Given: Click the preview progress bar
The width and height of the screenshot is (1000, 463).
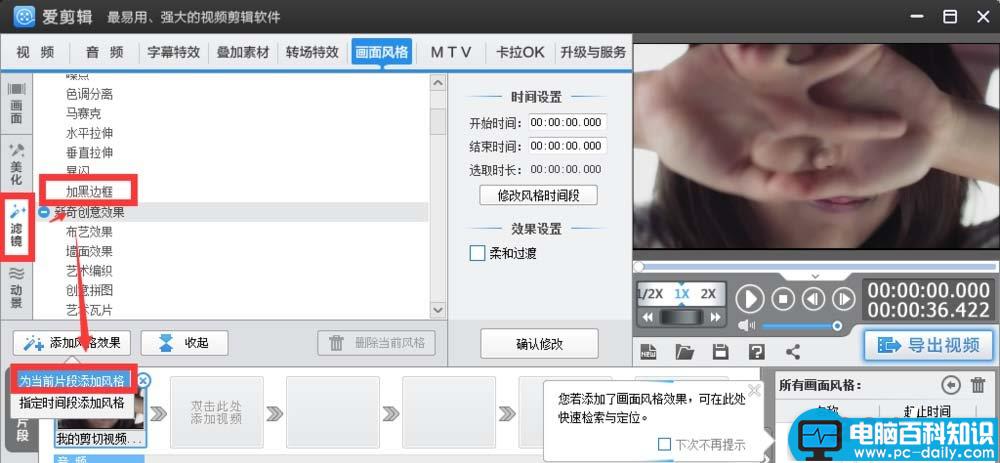Looking at the screenshot, I should pyautogui.click(x=815, y=267).
